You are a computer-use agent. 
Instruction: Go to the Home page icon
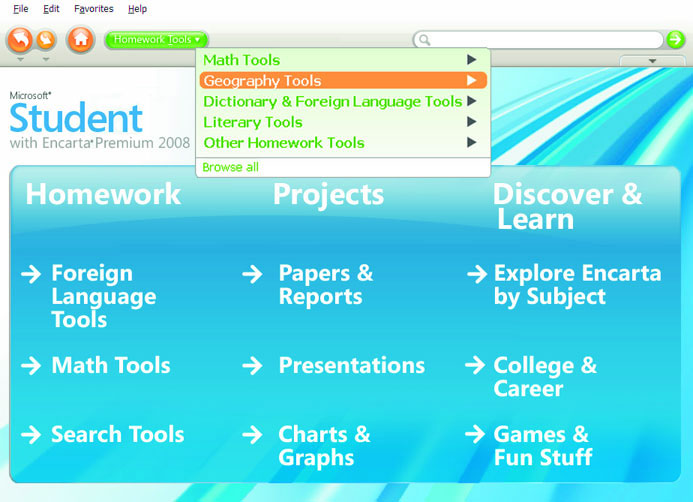pos(80,40)
